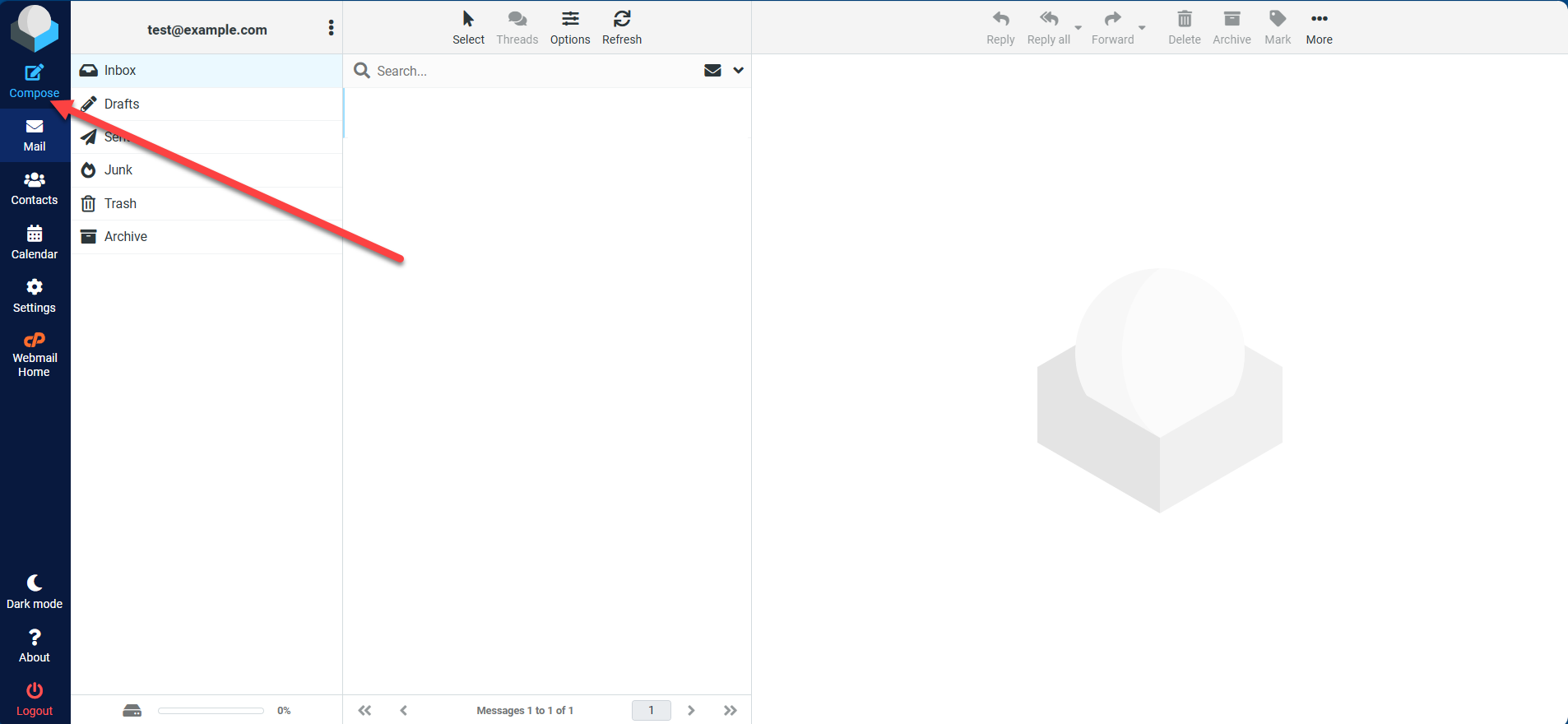
Task: Click the Reply button
Action: point(1000,28)
